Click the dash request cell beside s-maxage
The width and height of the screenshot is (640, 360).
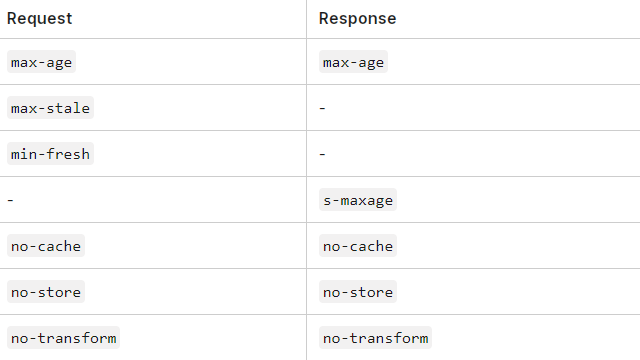click(x=10, y=200)
